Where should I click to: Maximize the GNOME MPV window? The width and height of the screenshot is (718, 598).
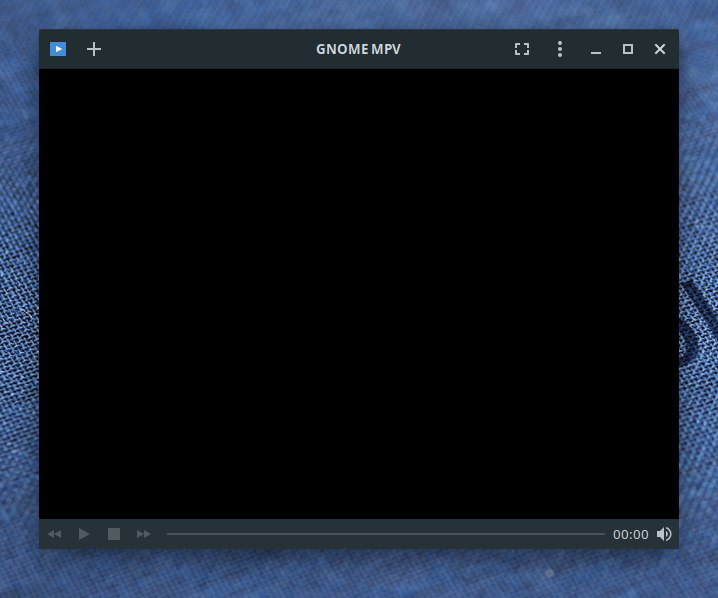point(628,49)
